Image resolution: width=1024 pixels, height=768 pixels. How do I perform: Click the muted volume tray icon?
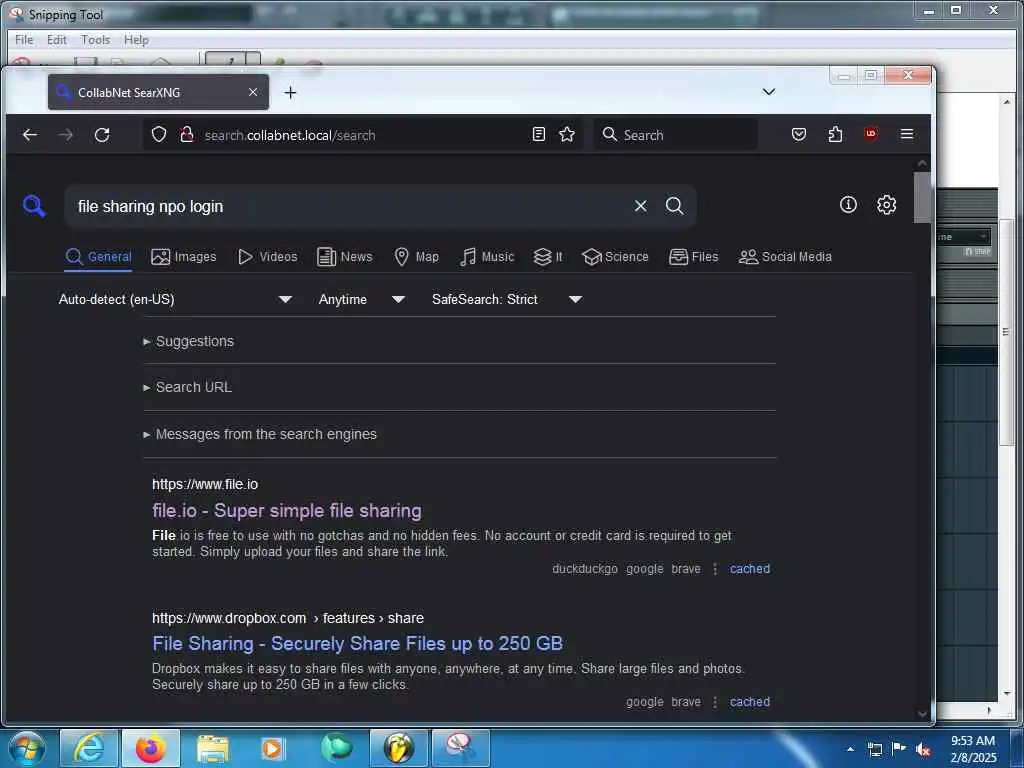[x=923, y=749]
